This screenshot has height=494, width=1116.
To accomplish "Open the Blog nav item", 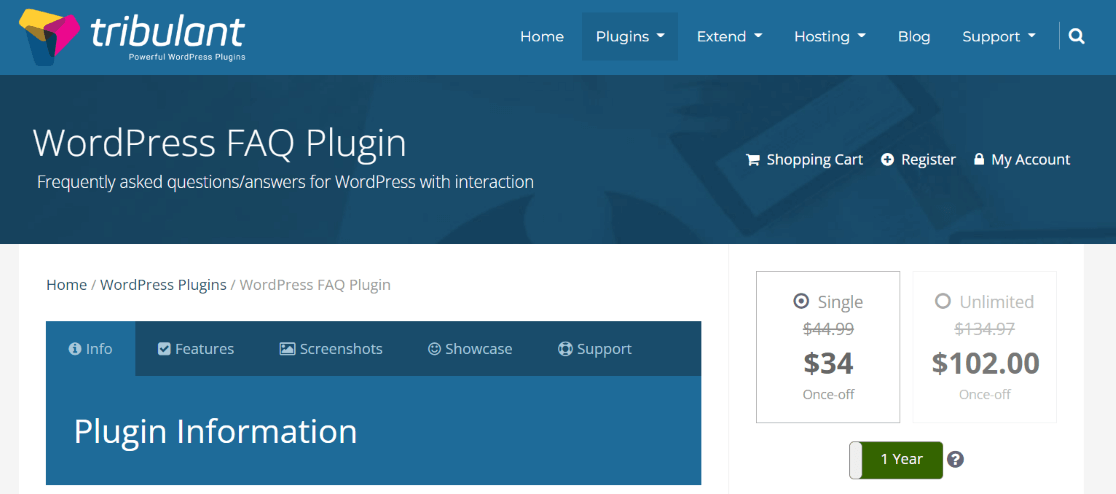I will click(x=914, y=36).
